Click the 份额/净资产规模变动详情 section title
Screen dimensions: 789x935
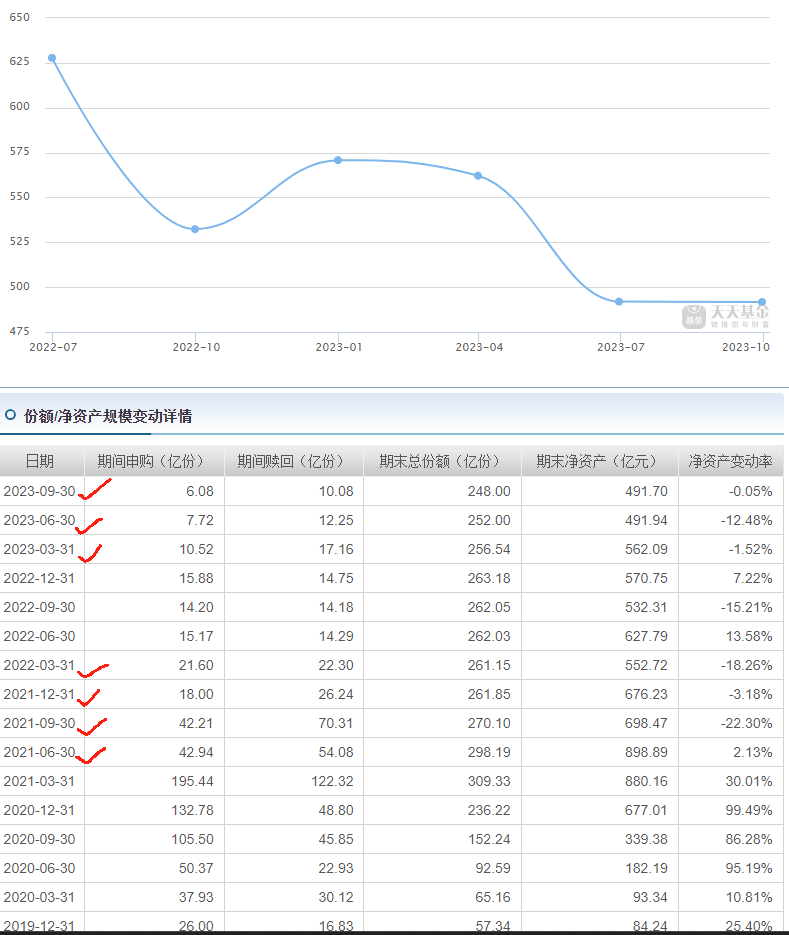point(108,416)
